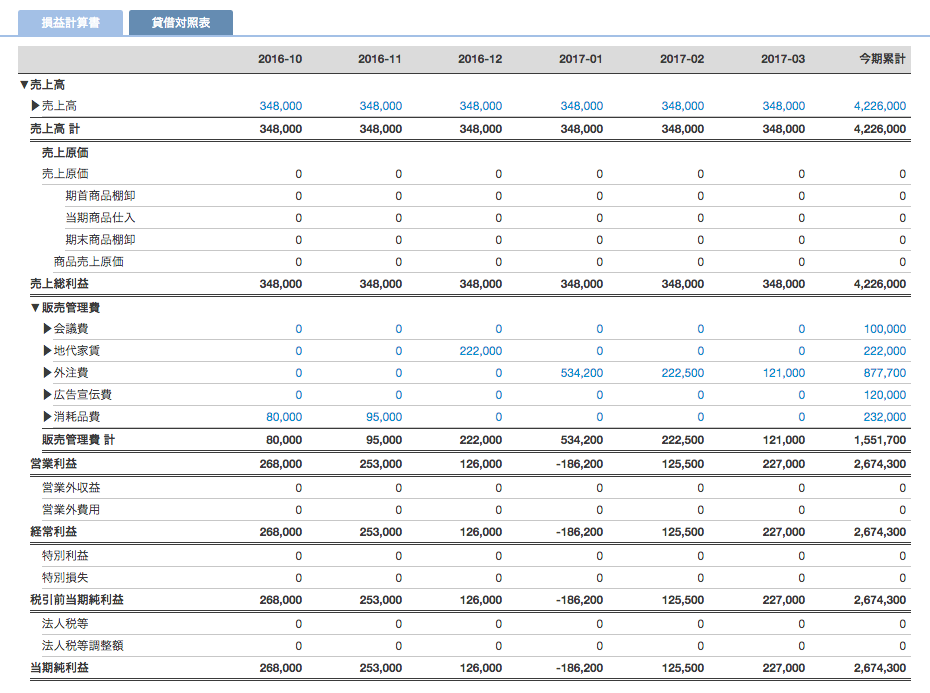Click the 期首商品棚卸 row label
The height and width of the screenshot is (693, 930).
click(x=100, y=196)
